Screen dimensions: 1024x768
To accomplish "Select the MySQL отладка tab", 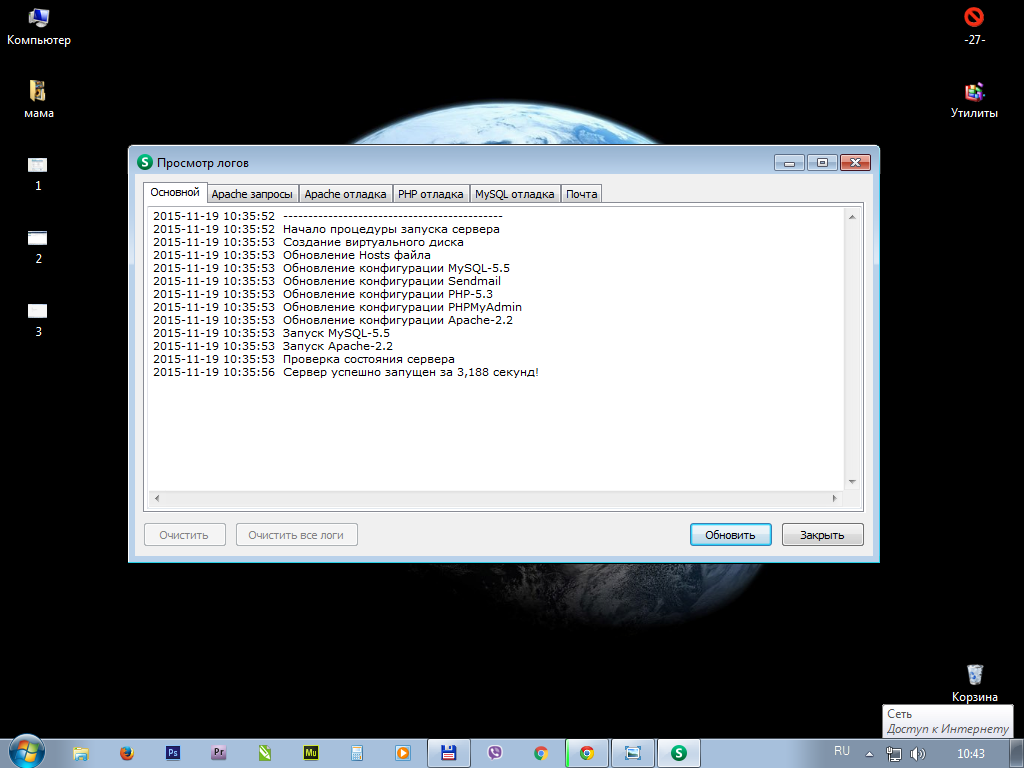I will point(514,194).
